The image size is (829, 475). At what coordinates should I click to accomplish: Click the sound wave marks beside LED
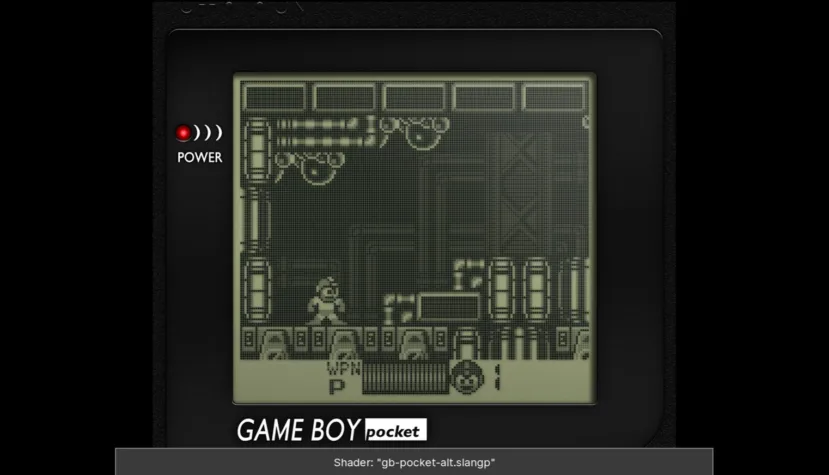click(x=208, y=132)
